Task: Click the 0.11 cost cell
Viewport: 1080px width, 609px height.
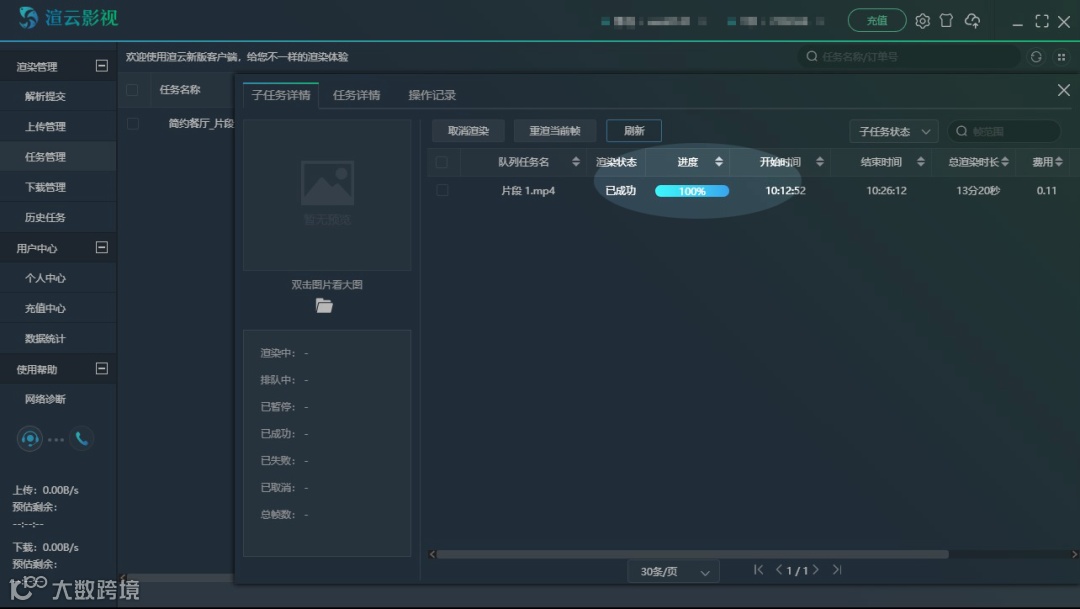Action: click(x=1046, y=191)
